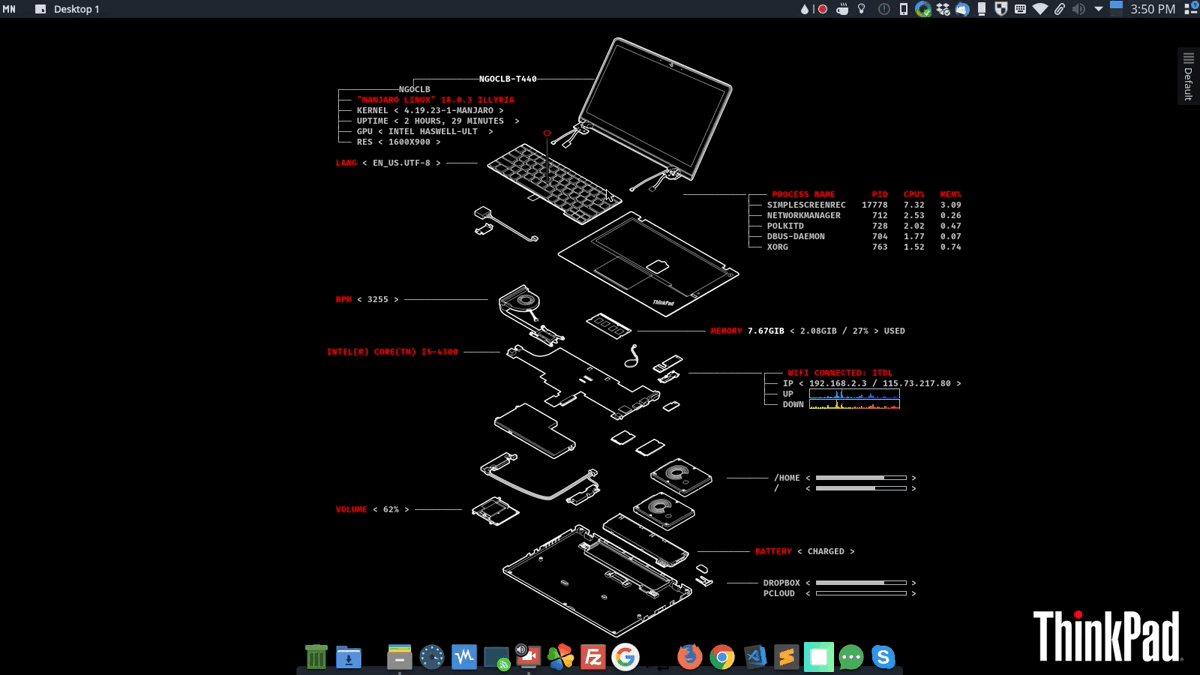Open the security shield tray icon
This screenshot has height=675, width=1200.
coord(1001,9)
